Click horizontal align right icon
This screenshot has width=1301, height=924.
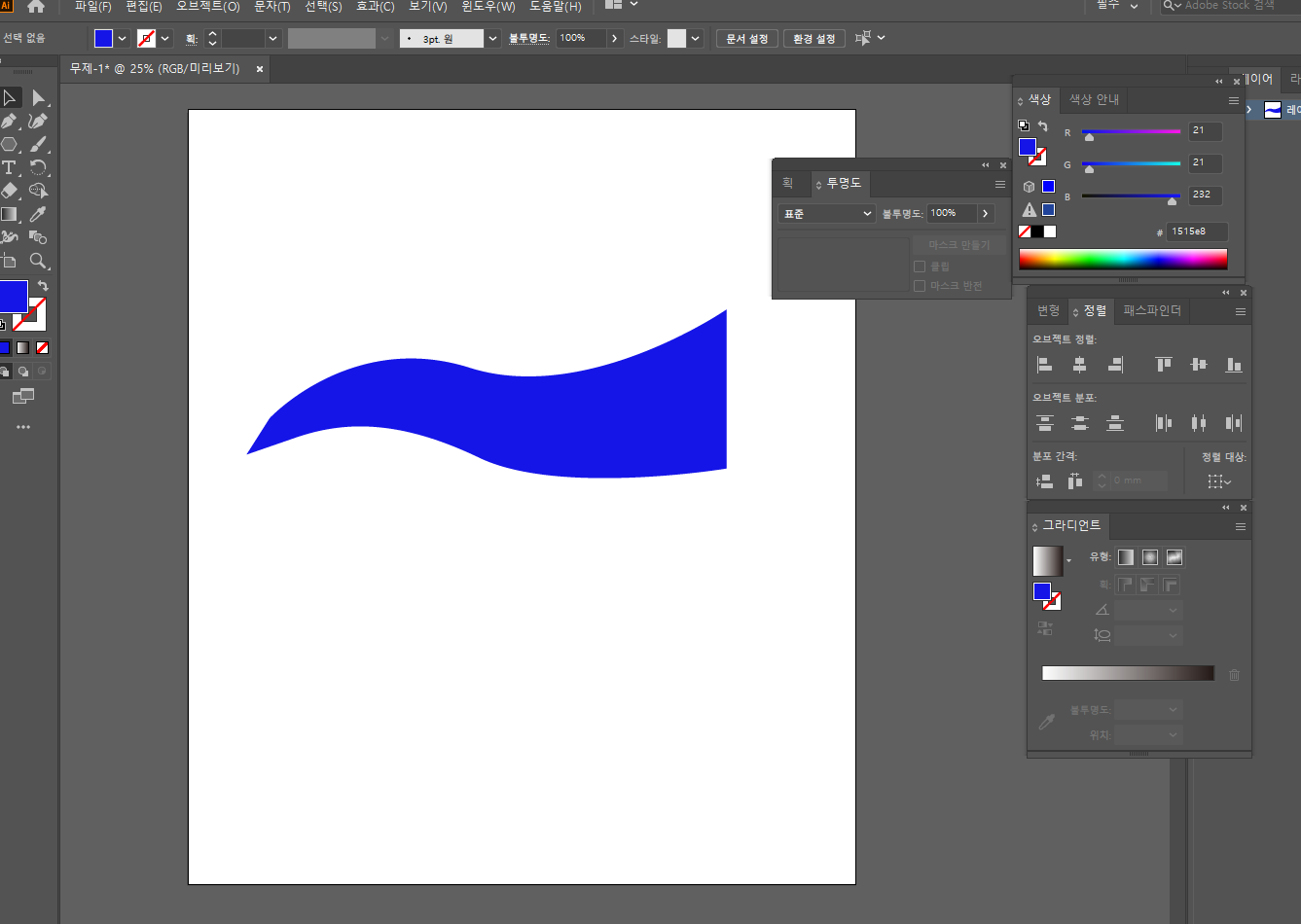tap(1115, 365)
